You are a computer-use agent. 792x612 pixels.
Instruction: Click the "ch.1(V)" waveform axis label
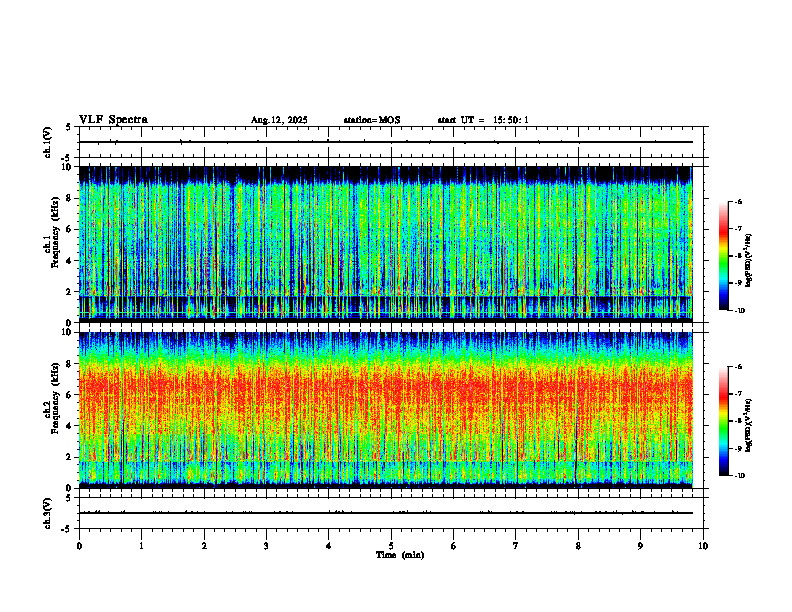[x=47, y=142]
